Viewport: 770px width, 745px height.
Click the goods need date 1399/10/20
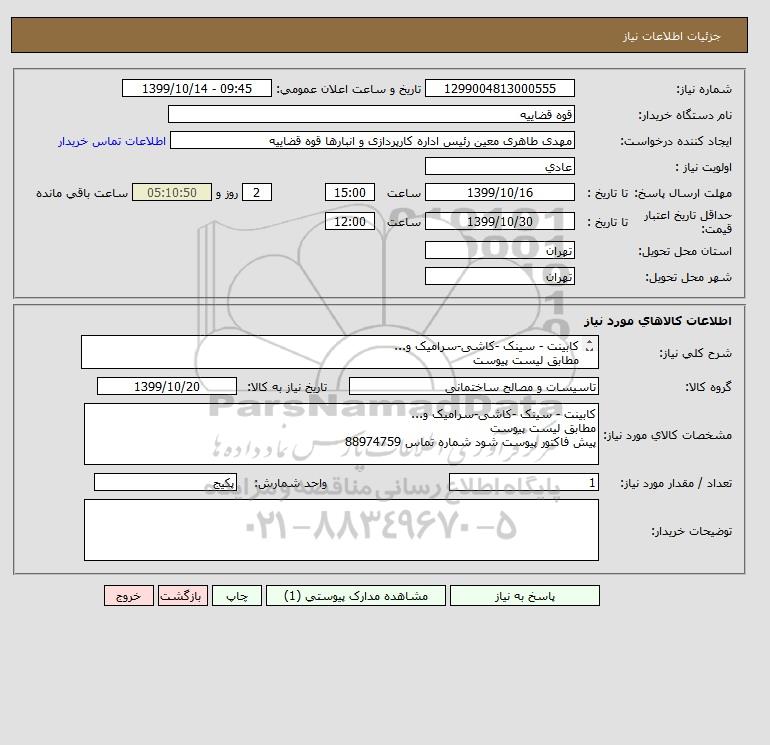click(x=167, y=386)
